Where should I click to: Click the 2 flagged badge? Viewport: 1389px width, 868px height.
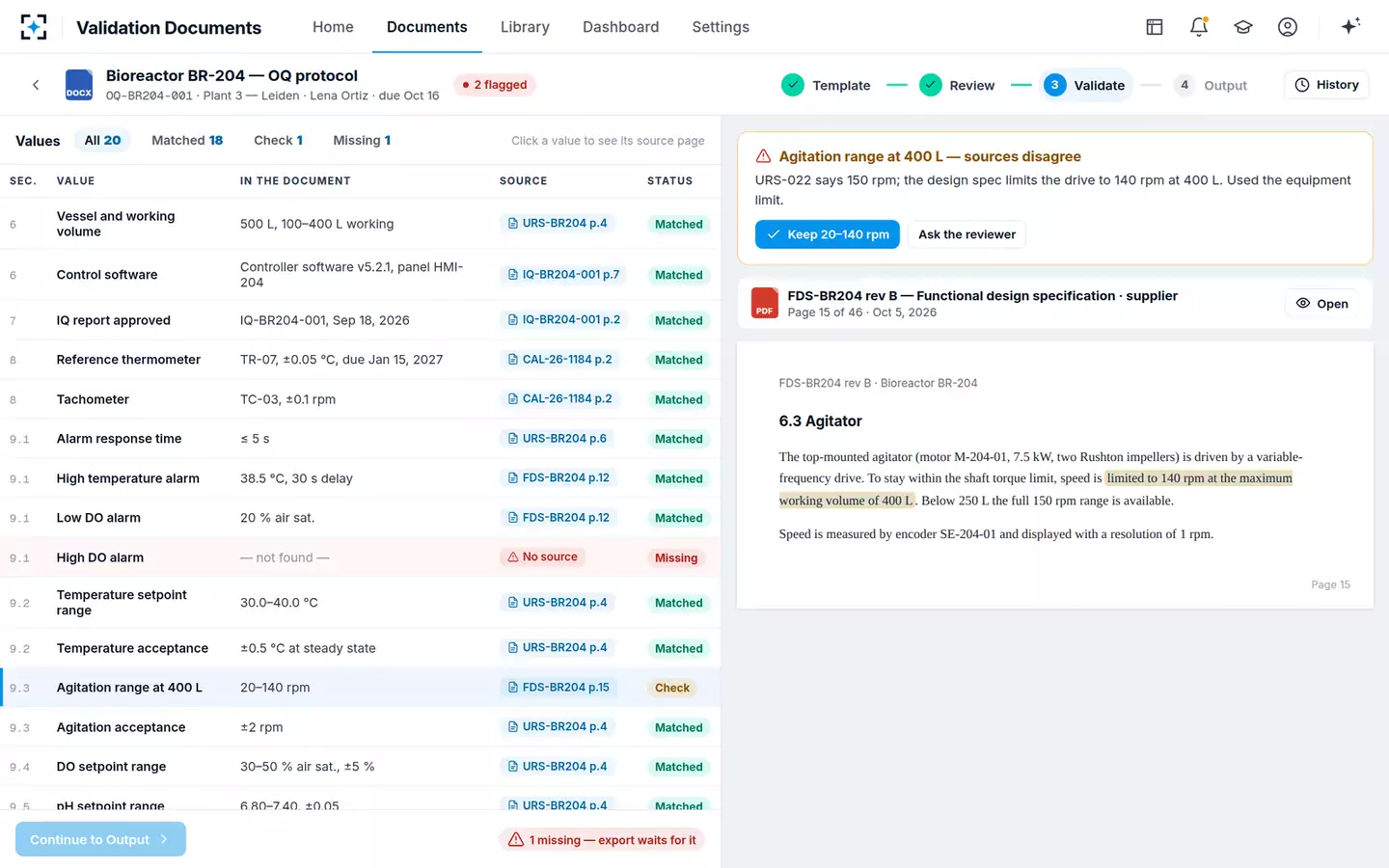[x=495, y=85]
